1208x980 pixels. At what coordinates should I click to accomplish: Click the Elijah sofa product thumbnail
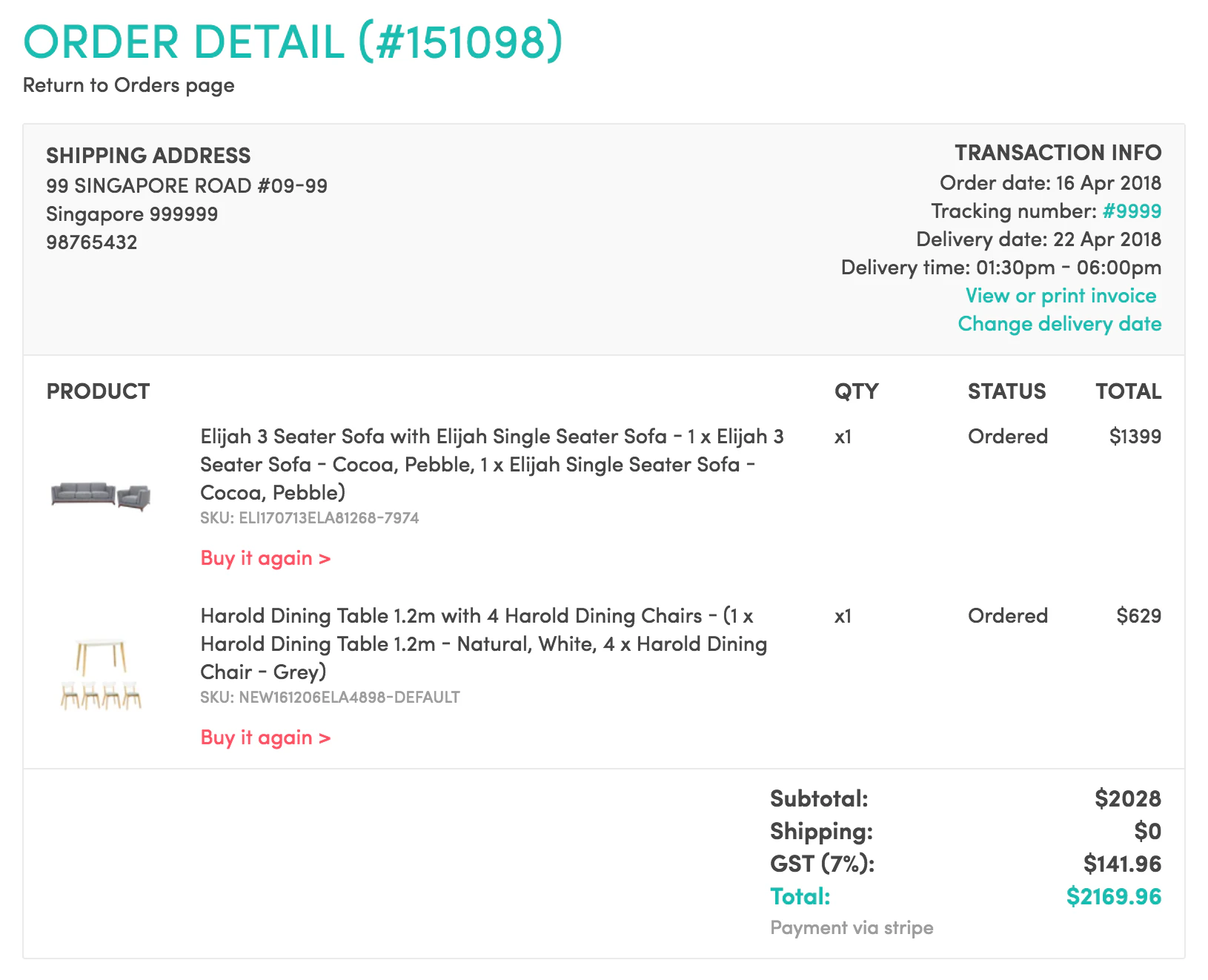point(101,495)
